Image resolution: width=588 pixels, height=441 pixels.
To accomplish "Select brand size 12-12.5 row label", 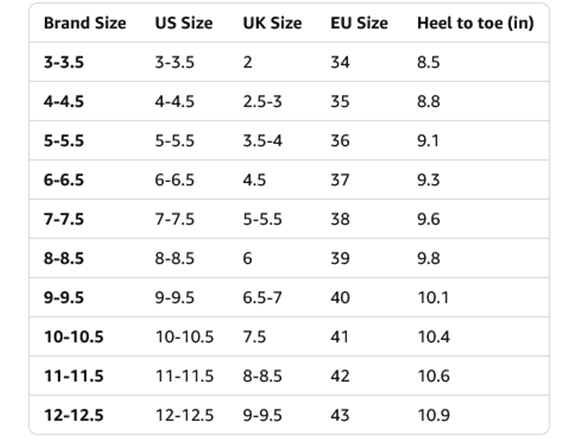I will (74, 416).
